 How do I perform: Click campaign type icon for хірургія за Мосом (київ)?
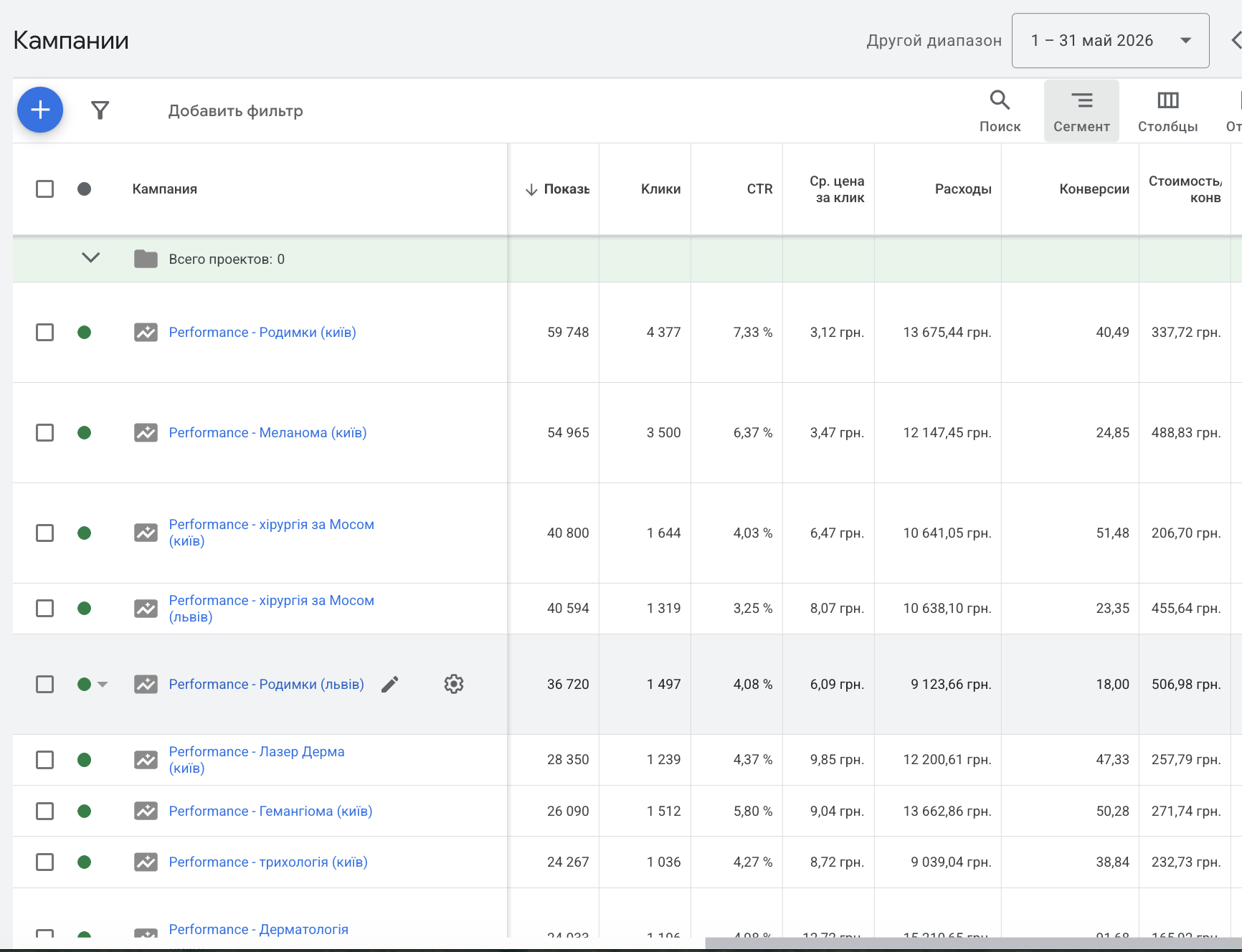tap(146, 533)
